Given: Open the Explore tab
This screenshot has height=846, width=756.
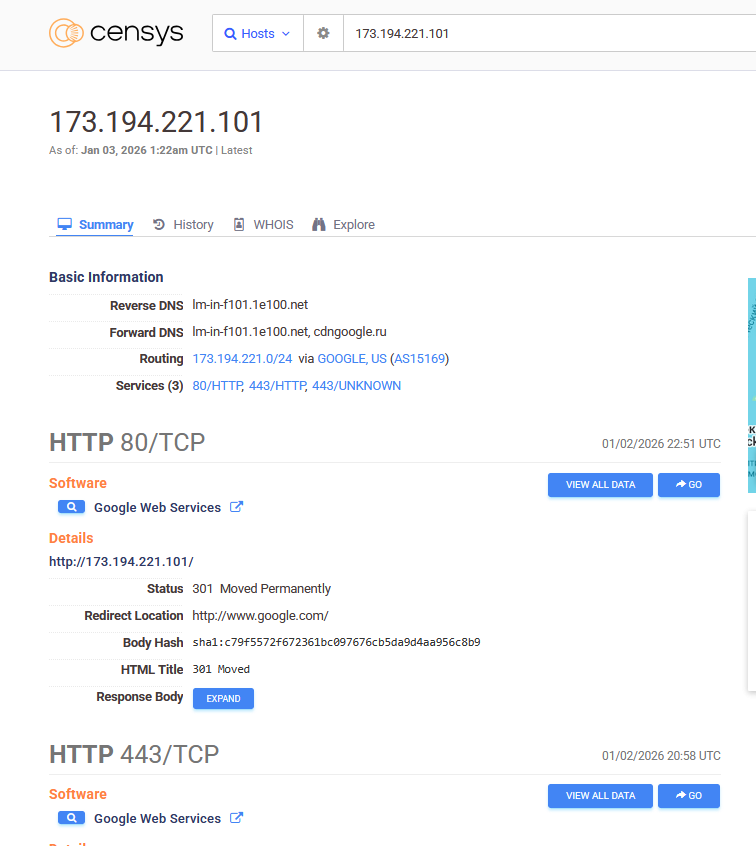Looking at the screenshot, I should tap(344, 225).
